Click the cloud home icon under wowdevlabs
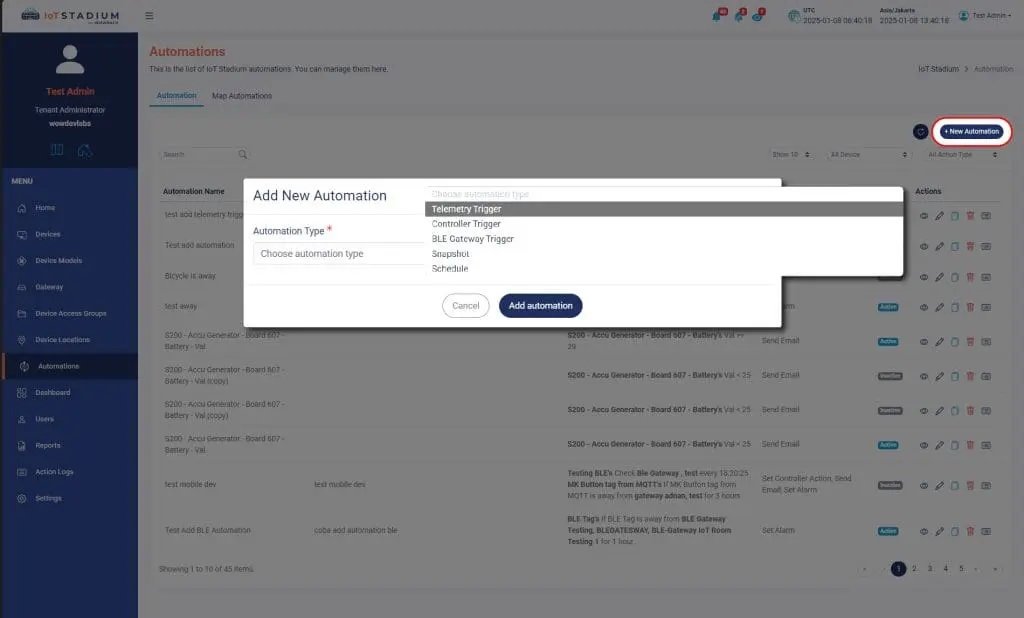The image size is (1024, 618). pyautogui.click(x=85, y=150)
